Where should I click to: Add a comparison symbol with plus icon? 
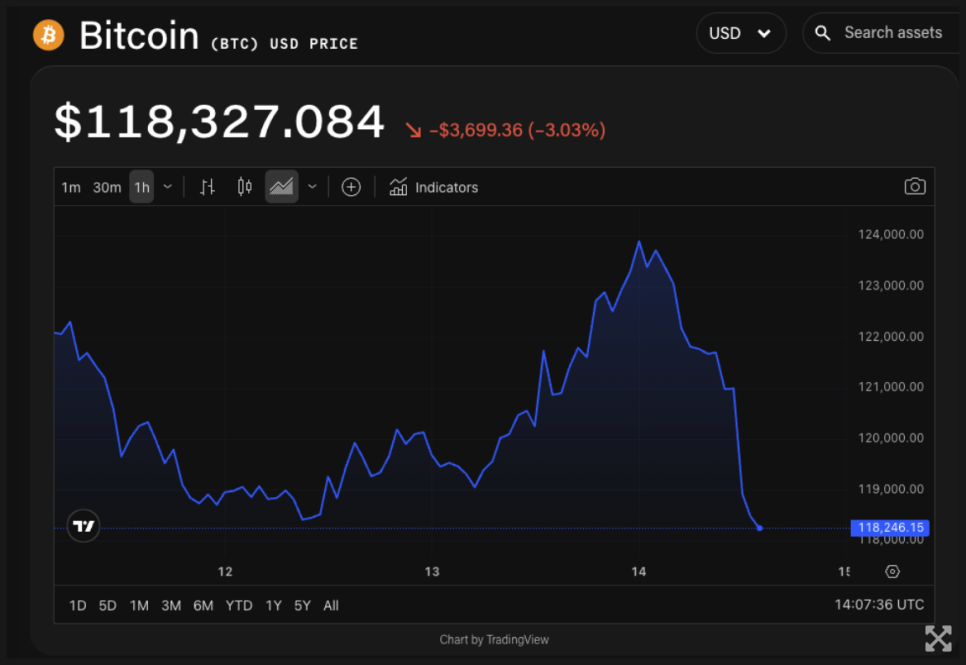coord(351,187)
